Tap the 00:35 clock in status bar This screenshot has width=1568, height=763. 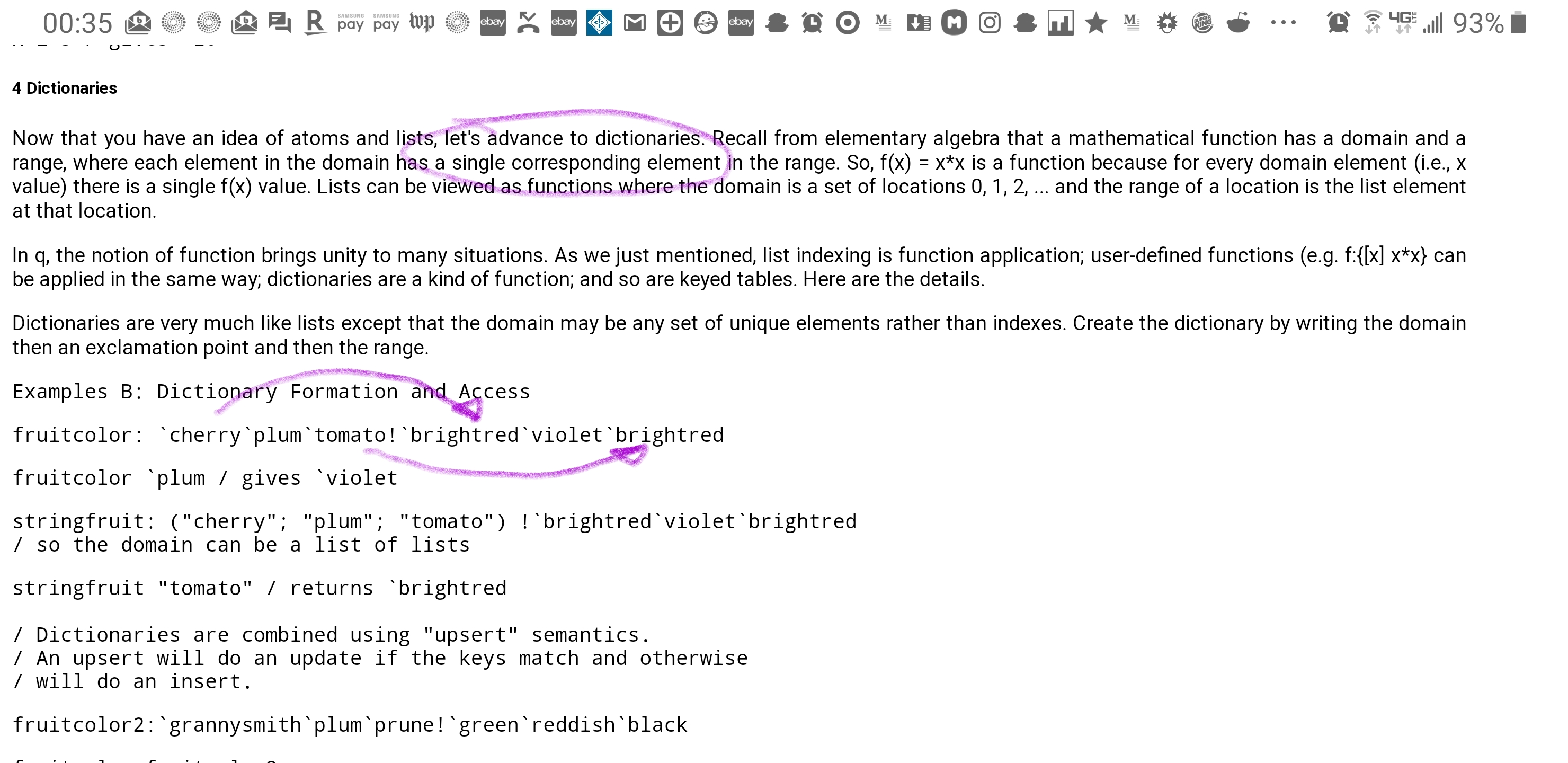click(77, 23)
